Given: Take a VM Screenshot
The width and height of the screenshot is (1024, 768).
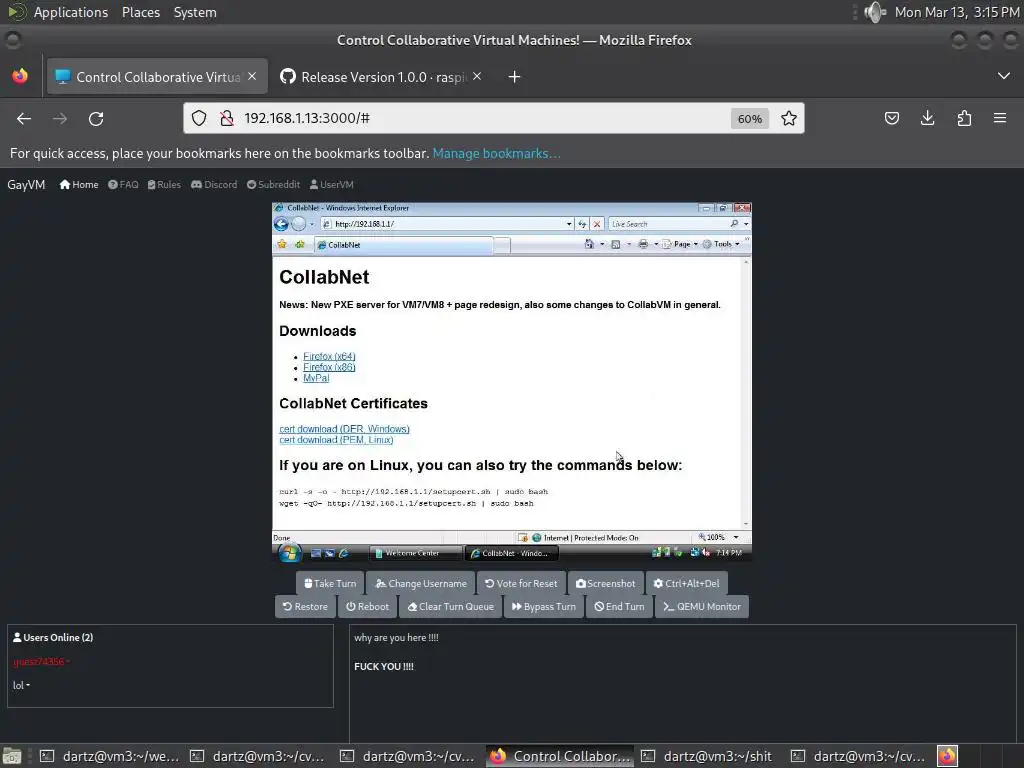Looking at the screenshot, I should tap(605, 583).
